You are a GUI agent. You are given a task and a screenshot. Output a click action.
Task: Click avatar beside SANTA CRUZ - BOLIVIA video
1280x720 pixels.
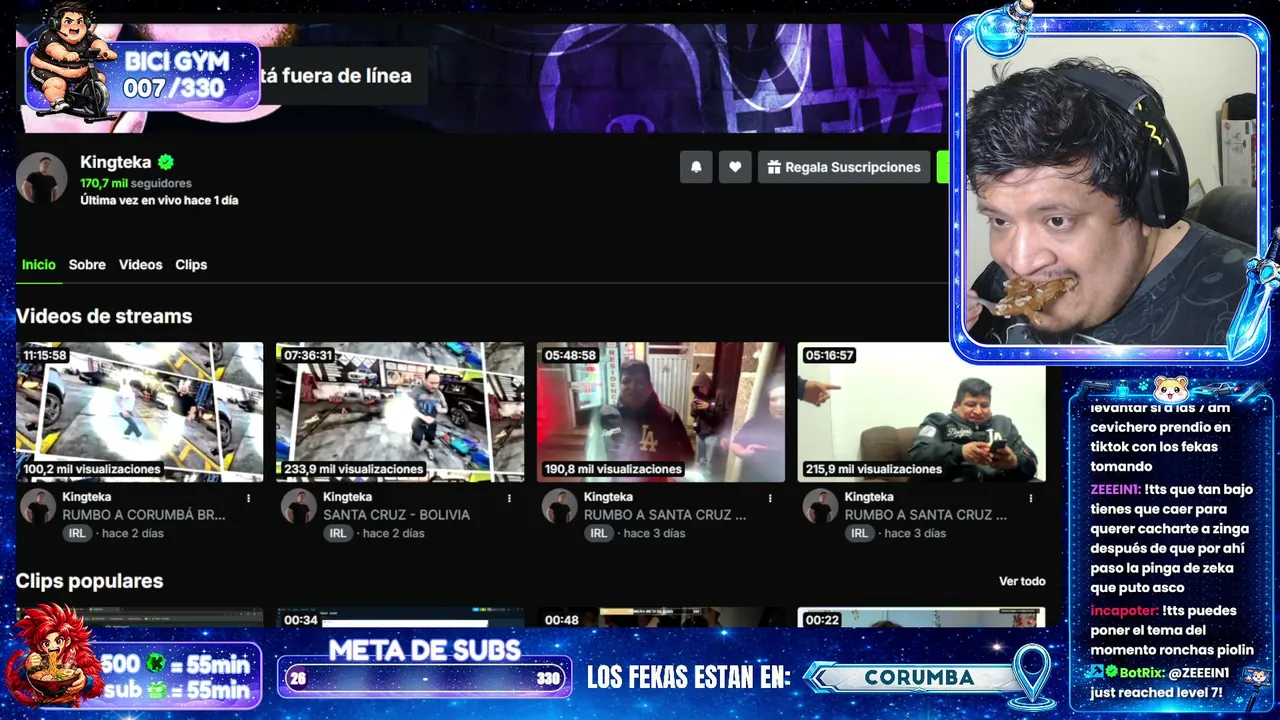(x=299, y=506)
